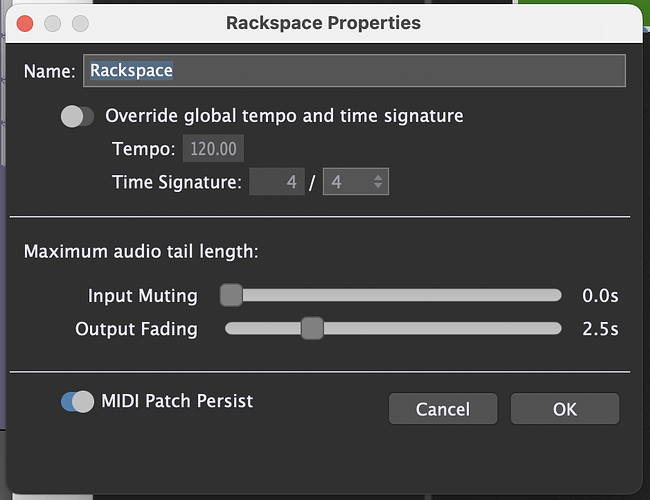Enable Override global tempo and time signature
650x500 pixels.
(x=77, y=117)
